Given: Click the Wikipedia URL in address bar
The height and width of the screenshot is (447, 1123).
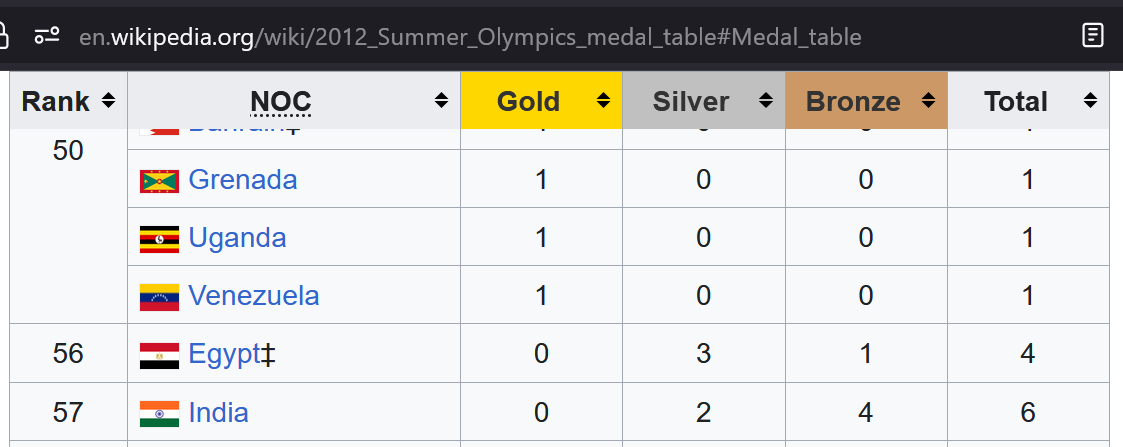Looking at the screenshot, I should [470, 36].
